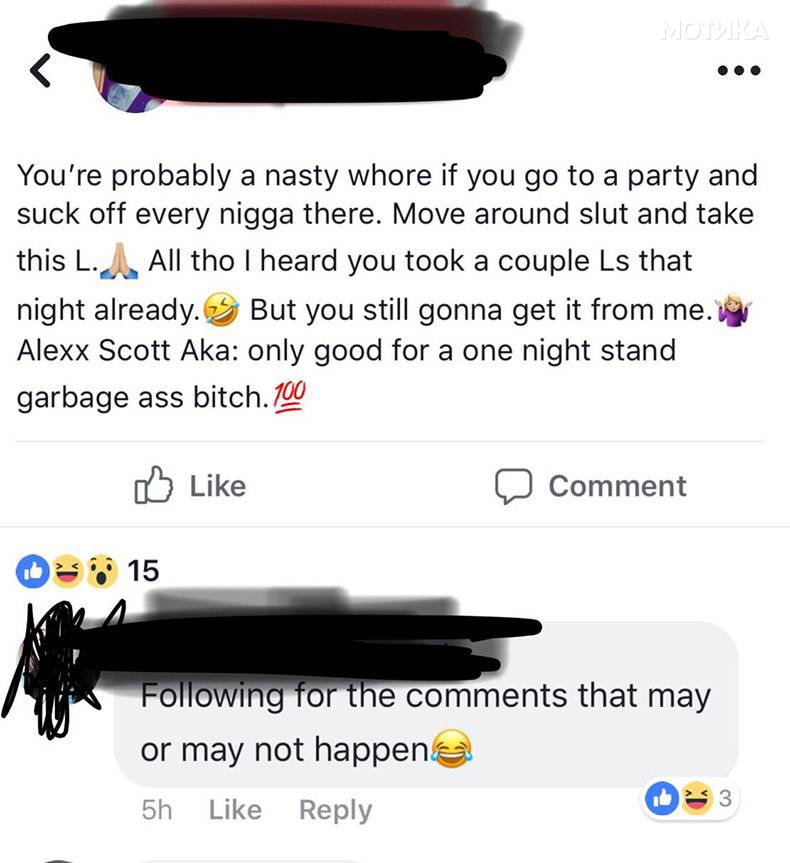790x863 pixels.
Task: Like the 'Following for the comments' comment
Action: (x=235, y=810)
